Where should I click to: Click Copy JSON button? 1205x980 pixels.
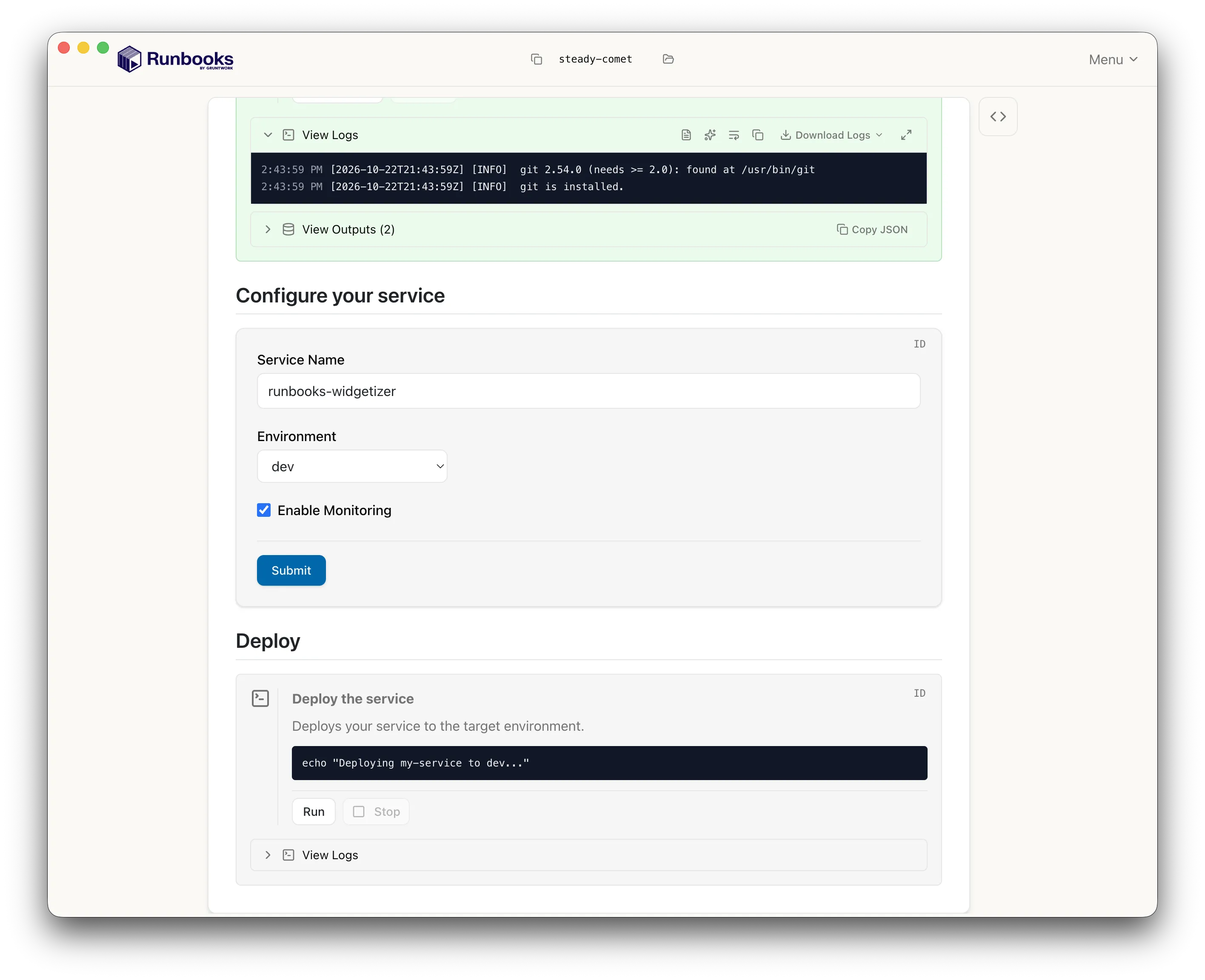coord(872,229)
